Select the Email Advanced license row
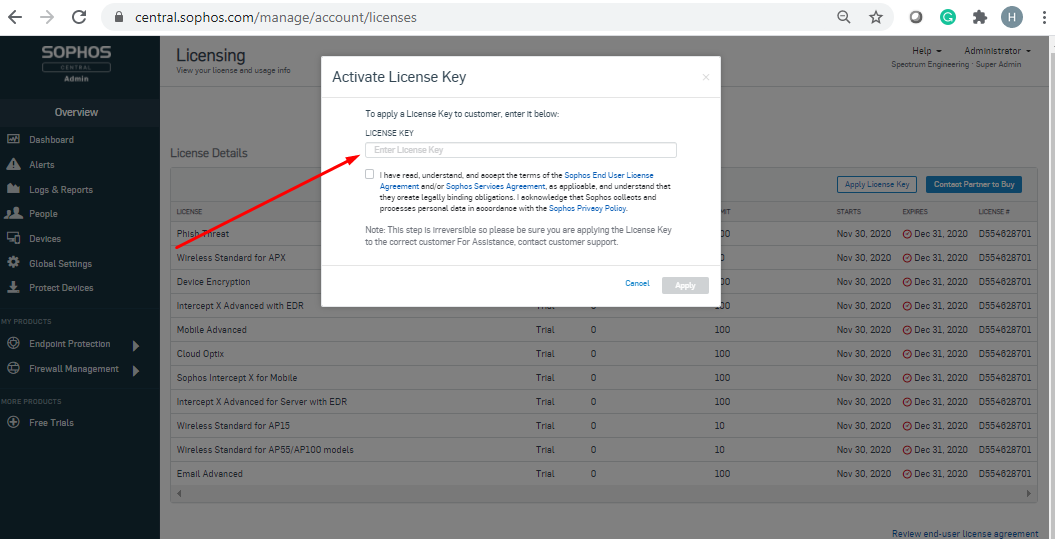 (x=603, y=474)
